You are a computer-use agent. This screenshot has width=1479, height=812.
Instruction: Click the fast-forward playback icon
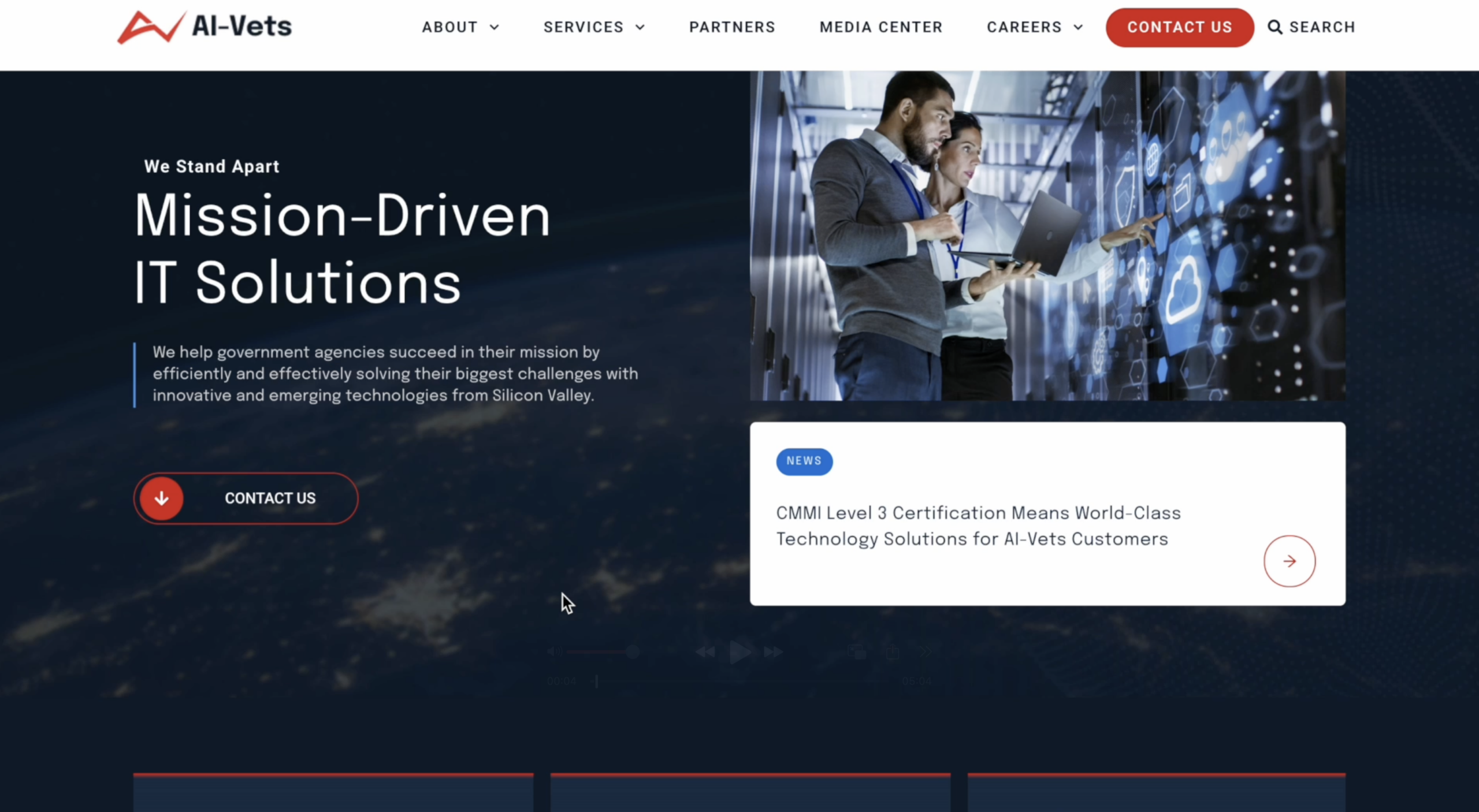tap(773, 653)
